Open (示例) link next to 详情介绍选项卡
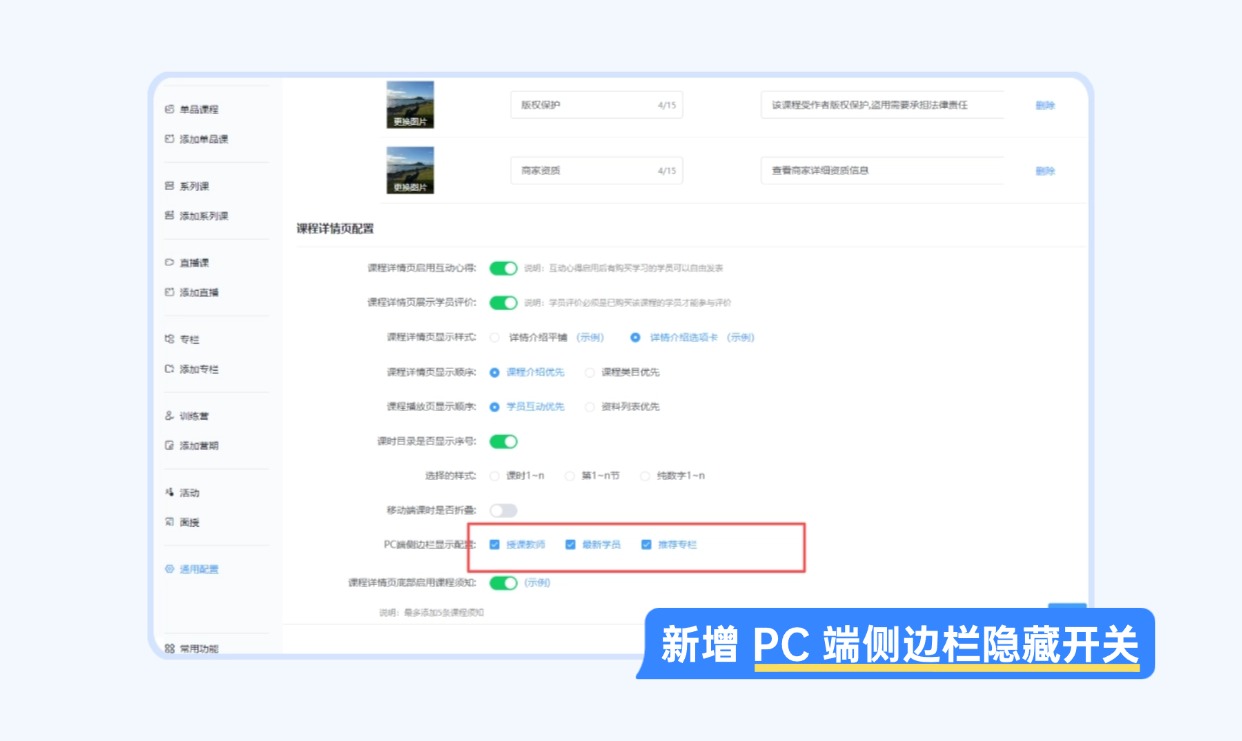1242x741 pixels. pos(740,338)
